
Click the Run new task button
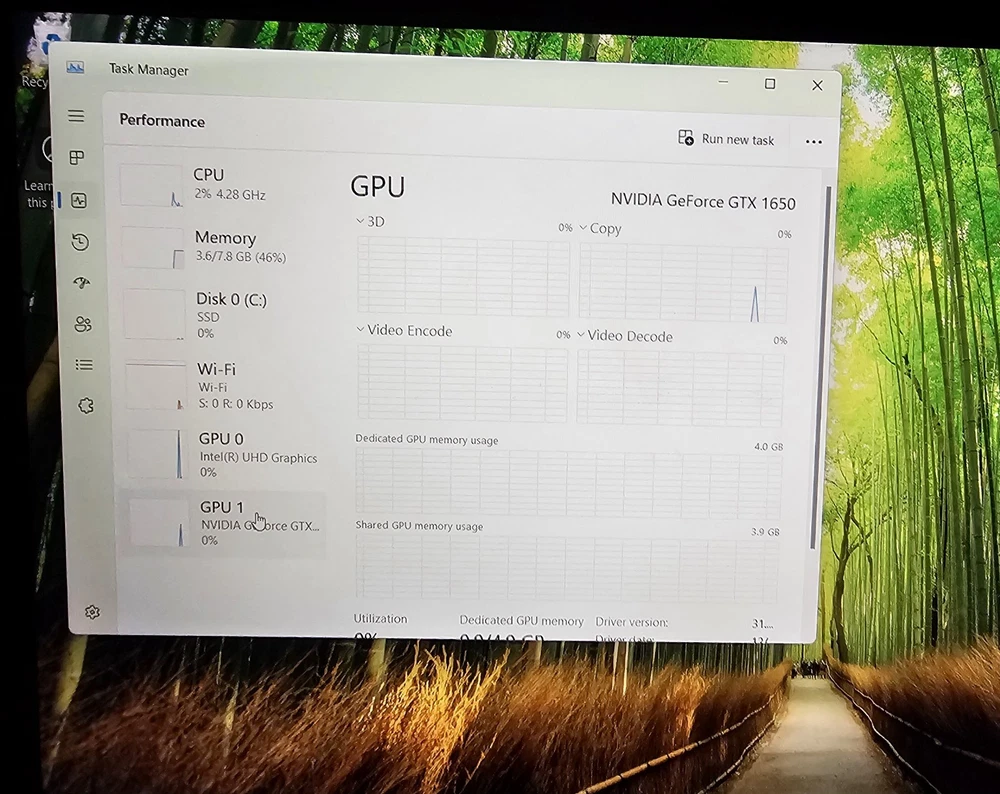click(726, 139)
